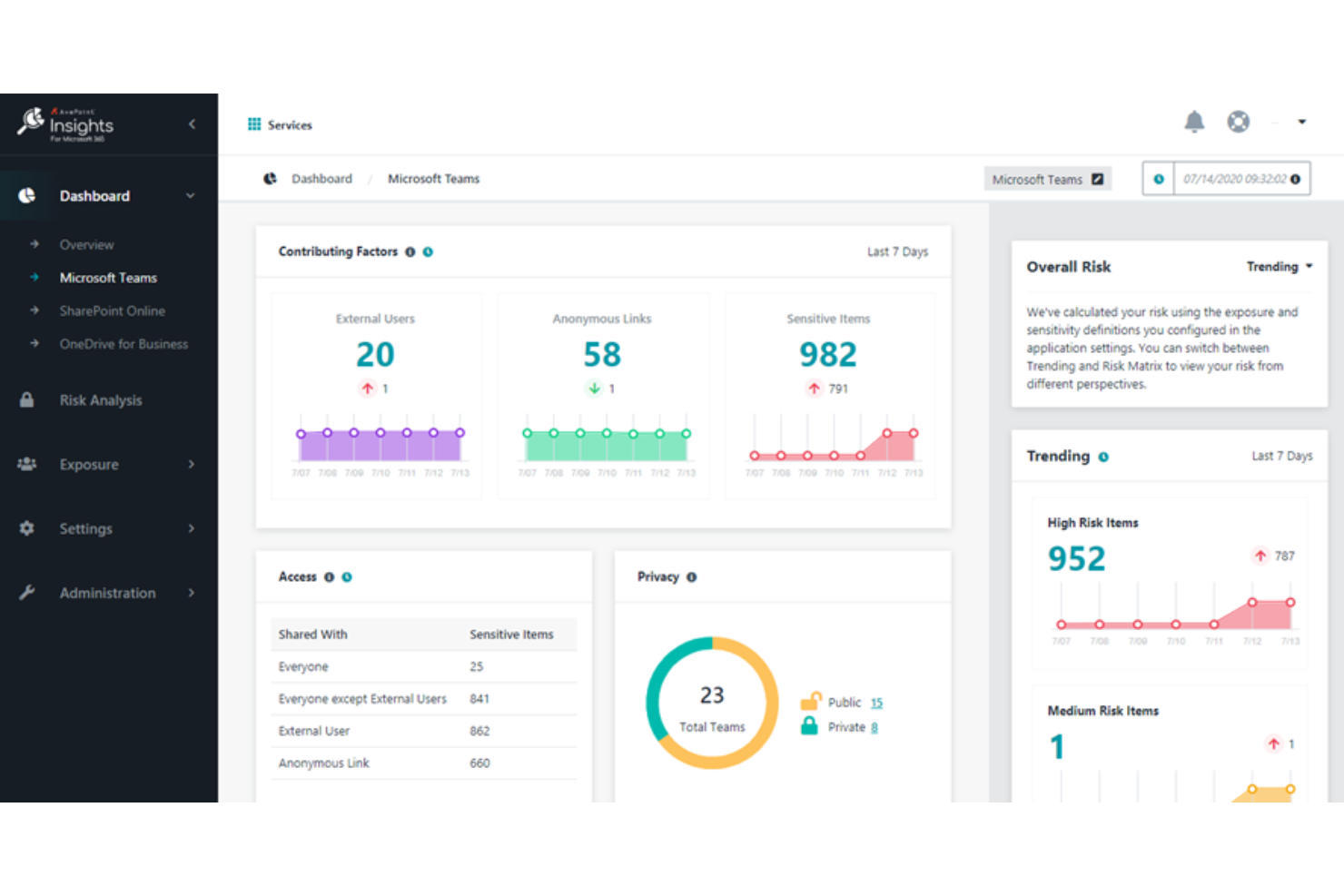
Task: Click the Administration wrench icon
Action: click(27, 593)
